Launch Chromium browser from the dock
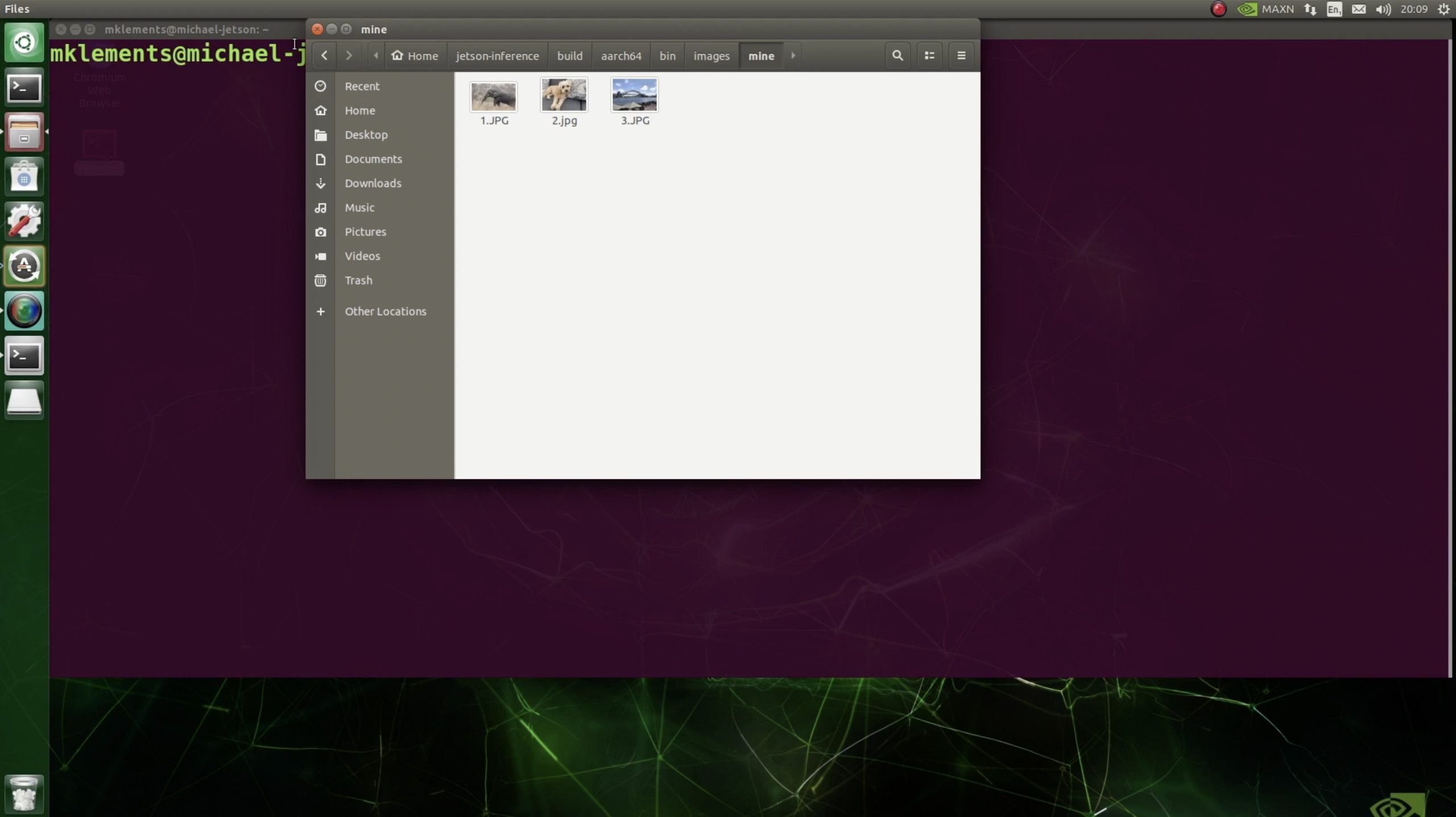The image size is (1456, 817). (x=24, y=311)
